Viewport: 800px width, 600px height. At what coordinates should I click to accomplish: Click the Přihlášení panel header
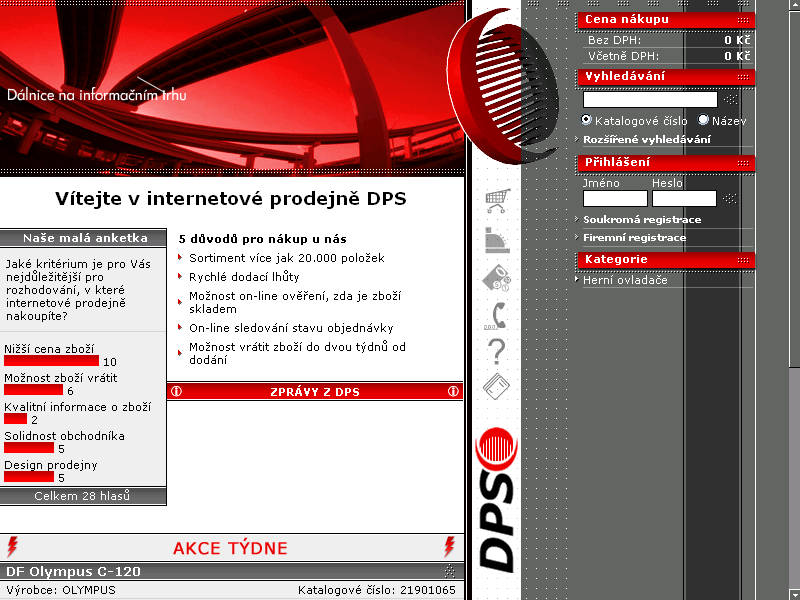(x=666, y=162)
